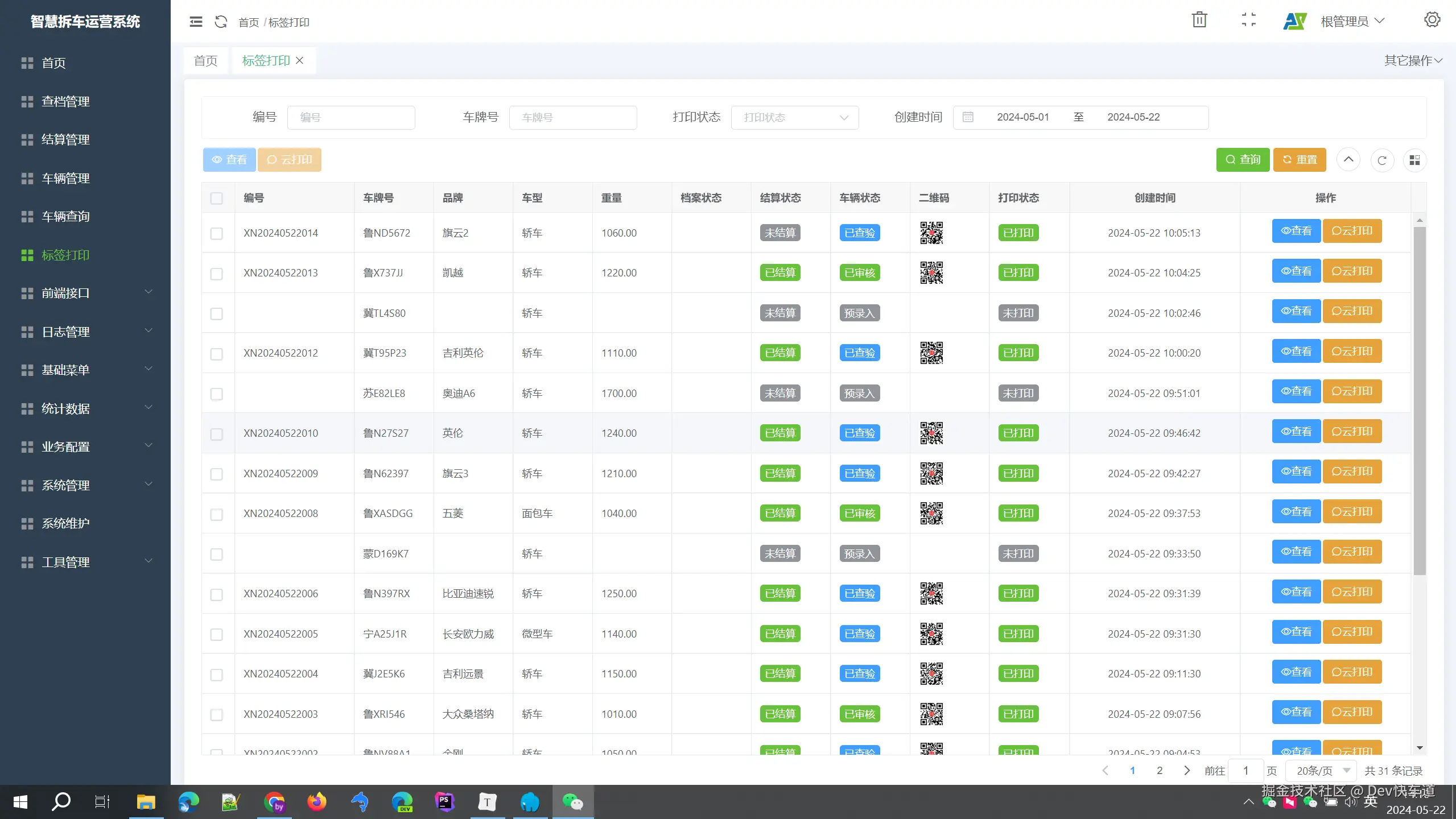Click the 编号 search input field
Image resolution: width=1456 pixels, height=819 pixels.
coord(351,118)
